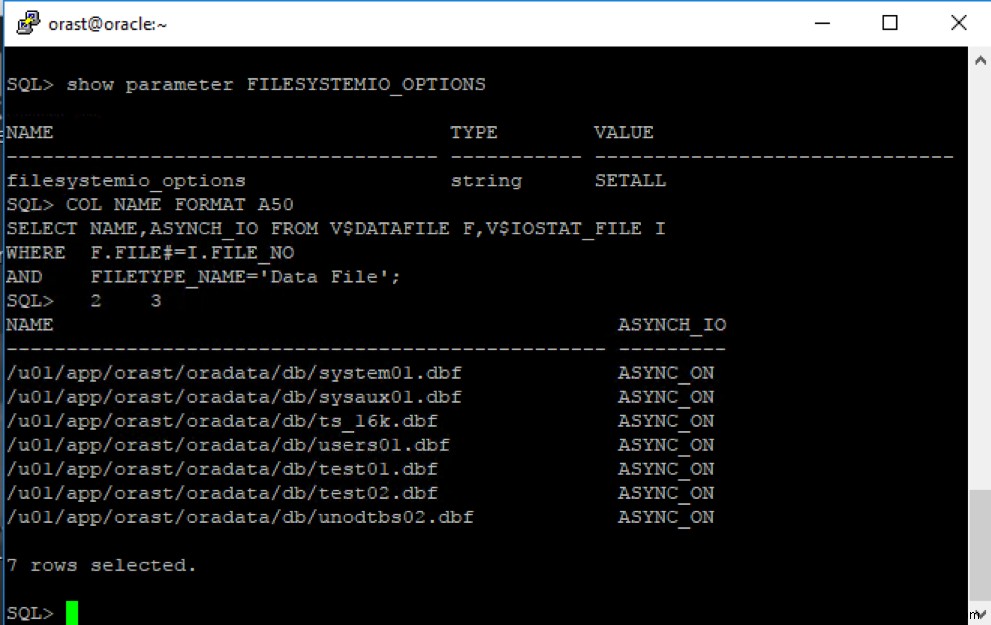The image size is (991, 625).
Task: Click the PuTTY icon in title bar
Action: click(28, 23)
